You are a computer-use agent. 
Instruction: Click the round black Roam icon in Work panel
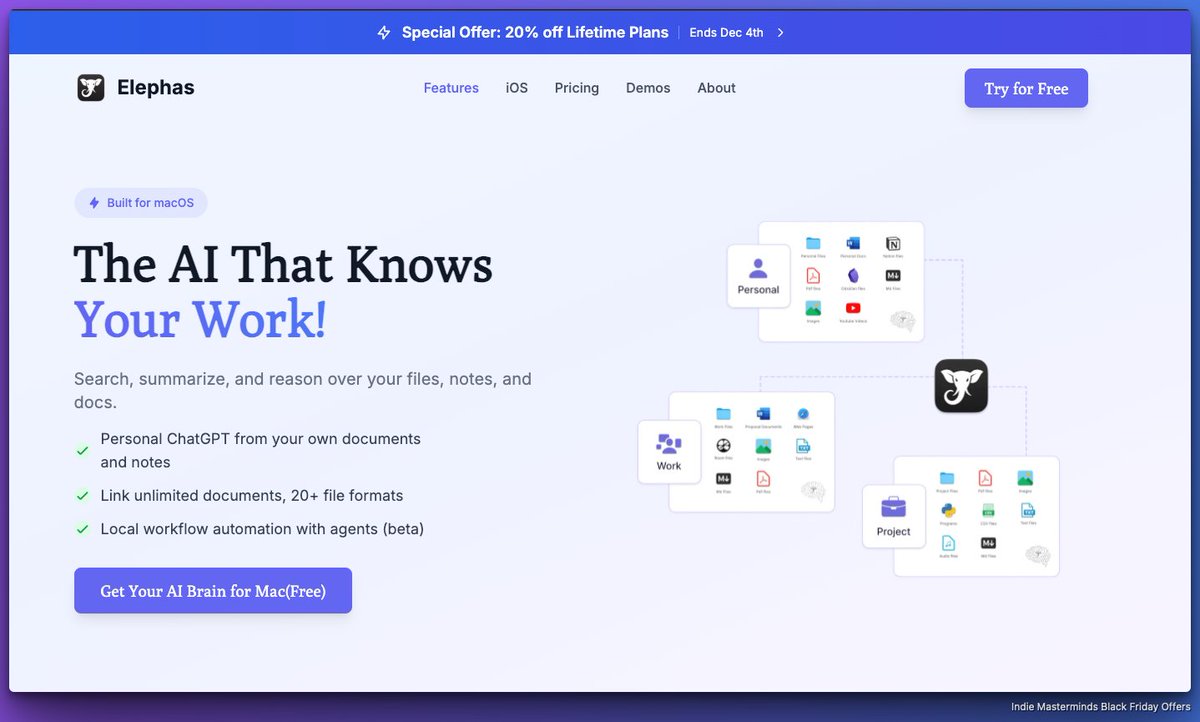pyautogui.click(x=723, y=446)
